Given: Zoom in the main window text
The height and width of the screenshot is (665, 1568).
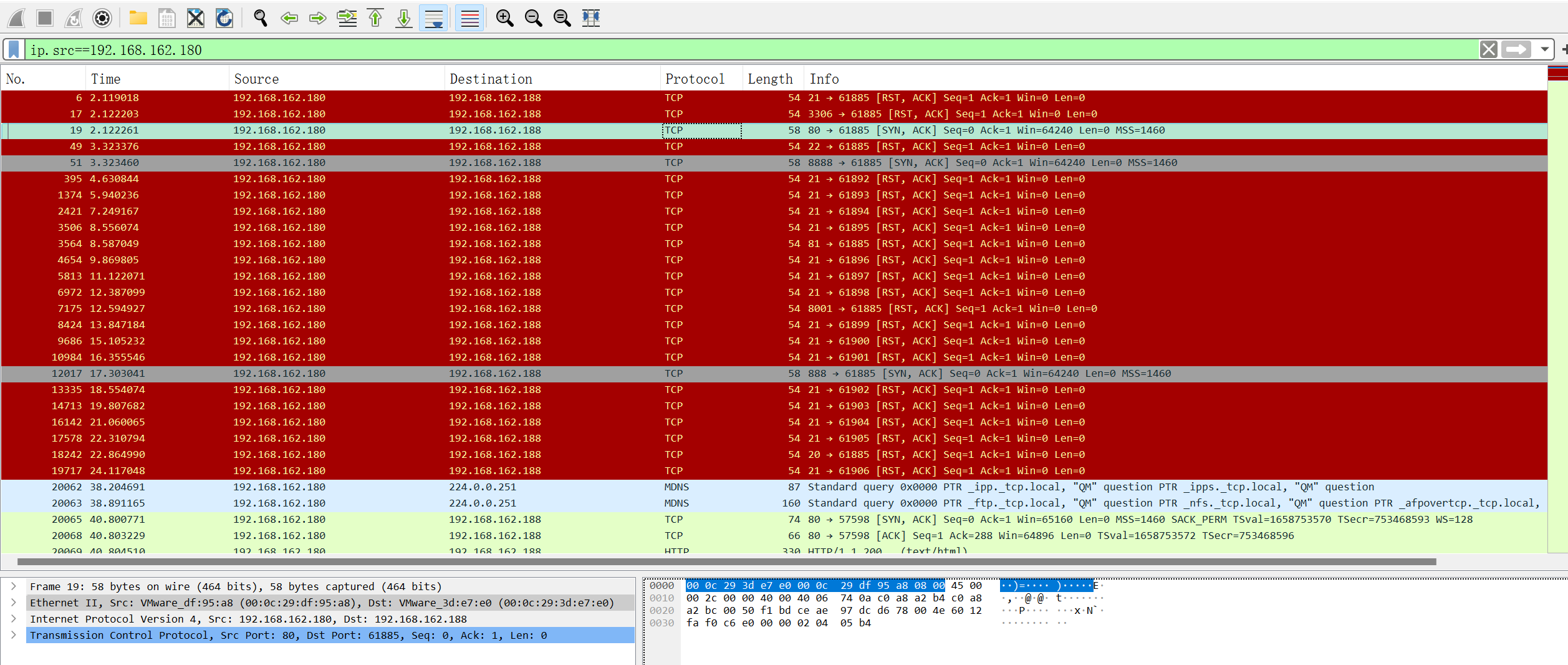Looking at the screenshot, I should point(505,18).
